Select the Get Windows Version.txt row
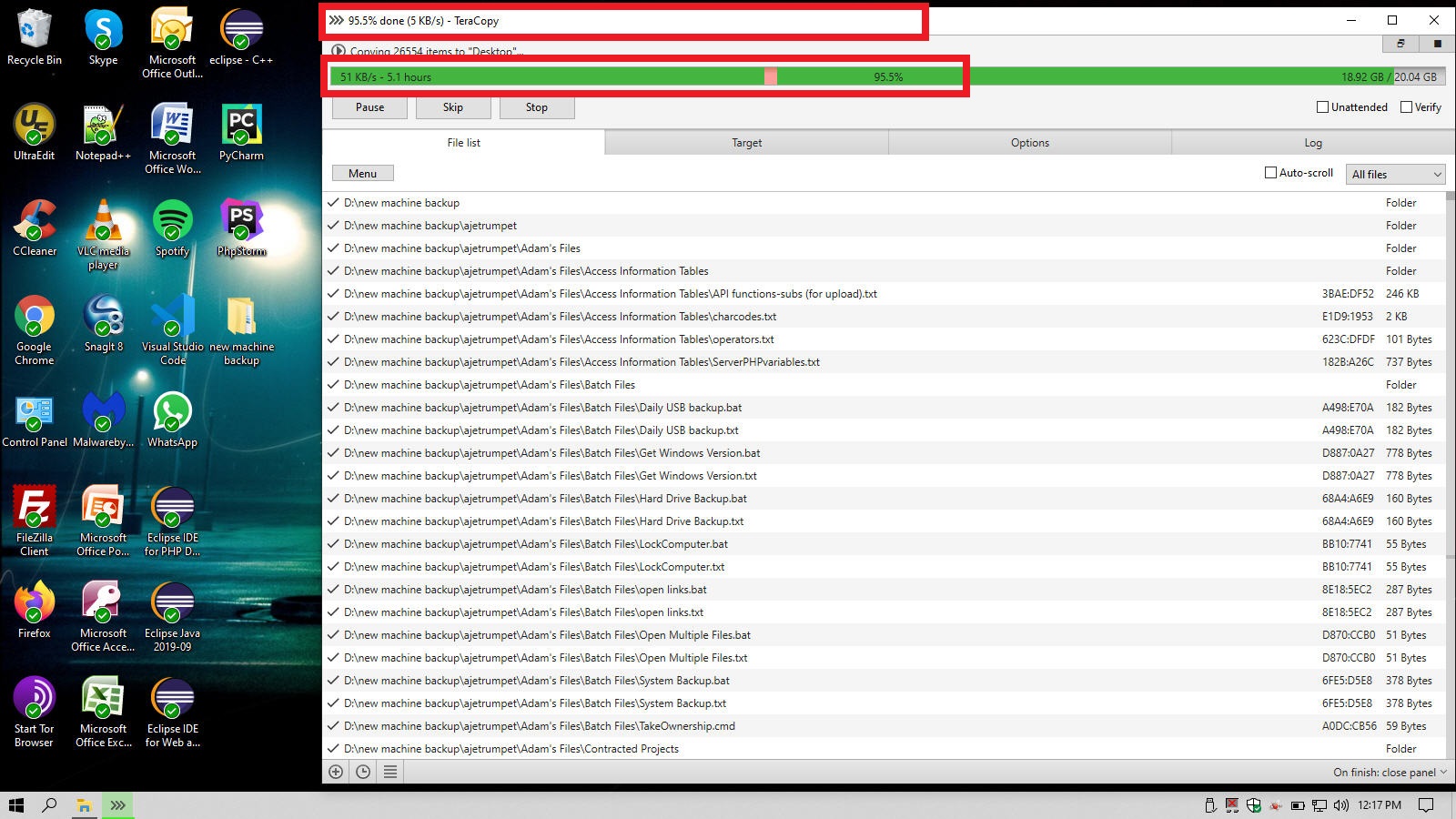 885,476
